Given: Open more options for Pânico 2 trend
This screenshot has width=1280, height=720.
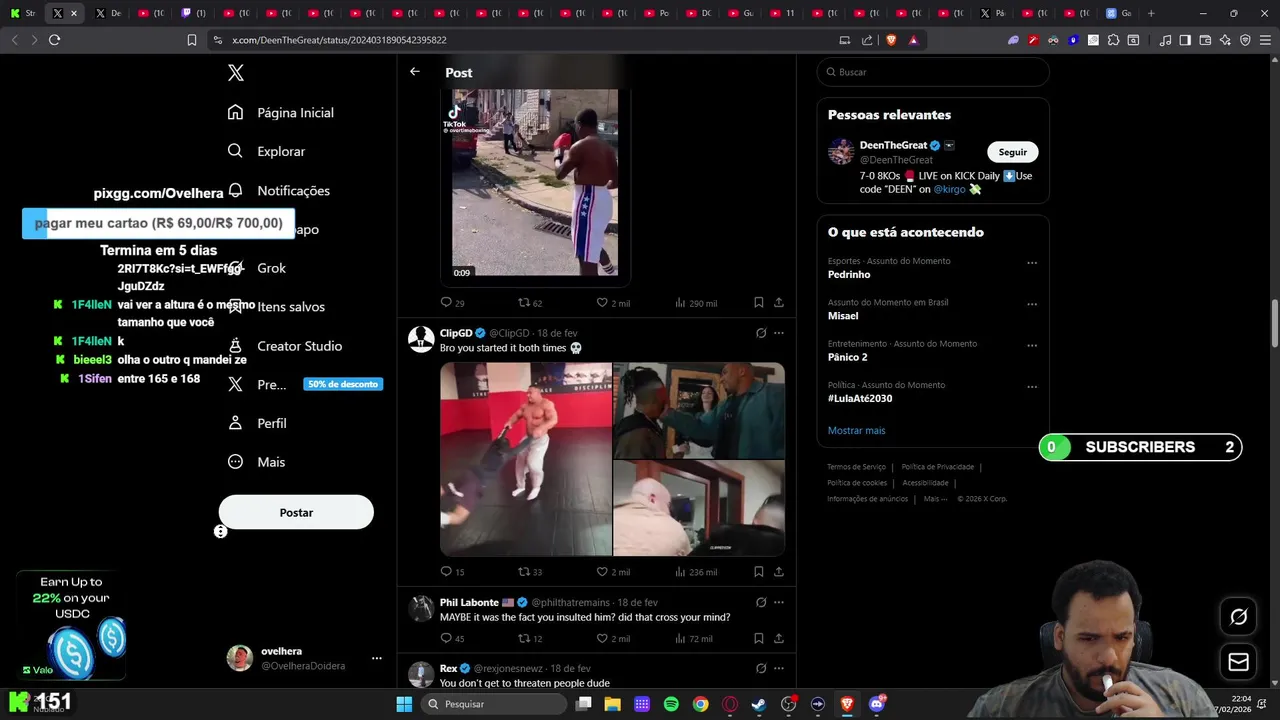Looking at the screenshot, I should (1032, 346).
